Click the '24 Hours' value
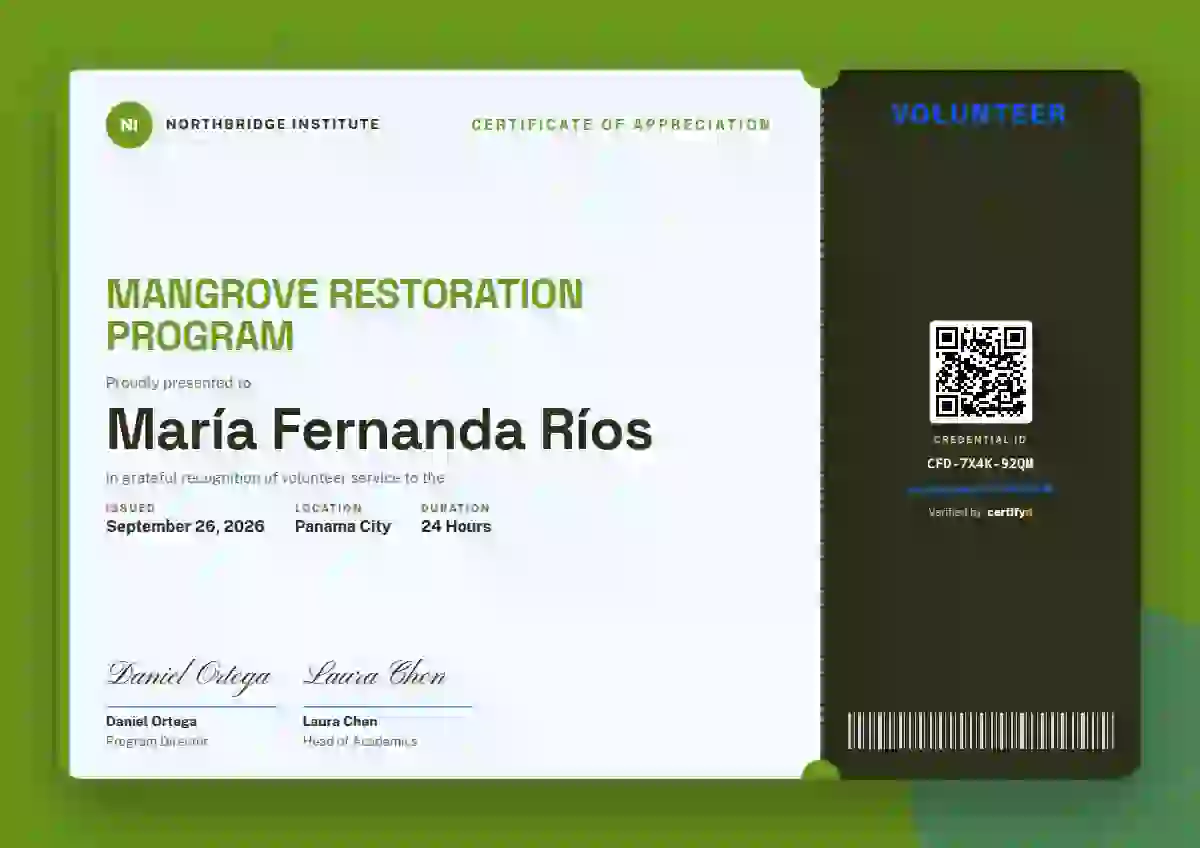Image resolution: width=1200 pixels, height=848 pixels. pyautogui.click(x=456, y=527)
